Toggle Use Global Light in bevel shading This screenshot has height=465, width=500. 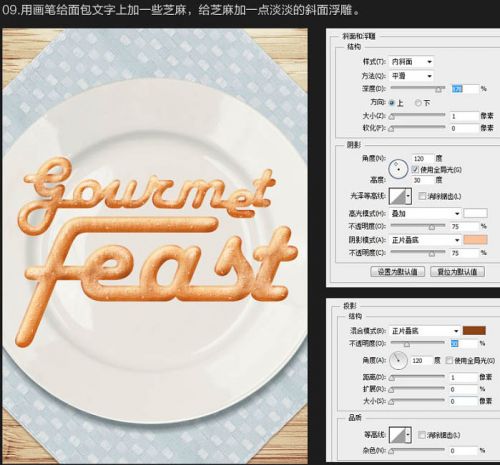tap(415, 169)
